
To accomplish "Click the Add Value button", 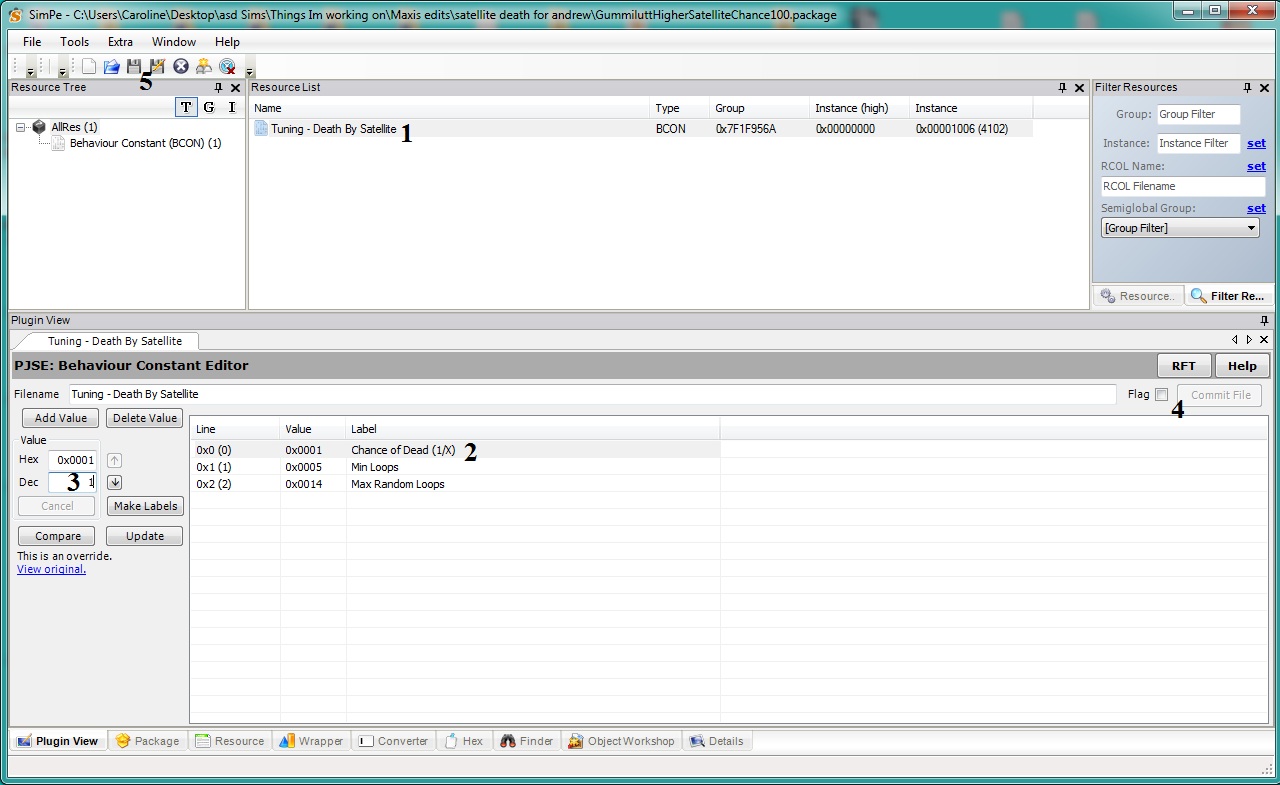I will pyautogui.click(x=60, y=418).
